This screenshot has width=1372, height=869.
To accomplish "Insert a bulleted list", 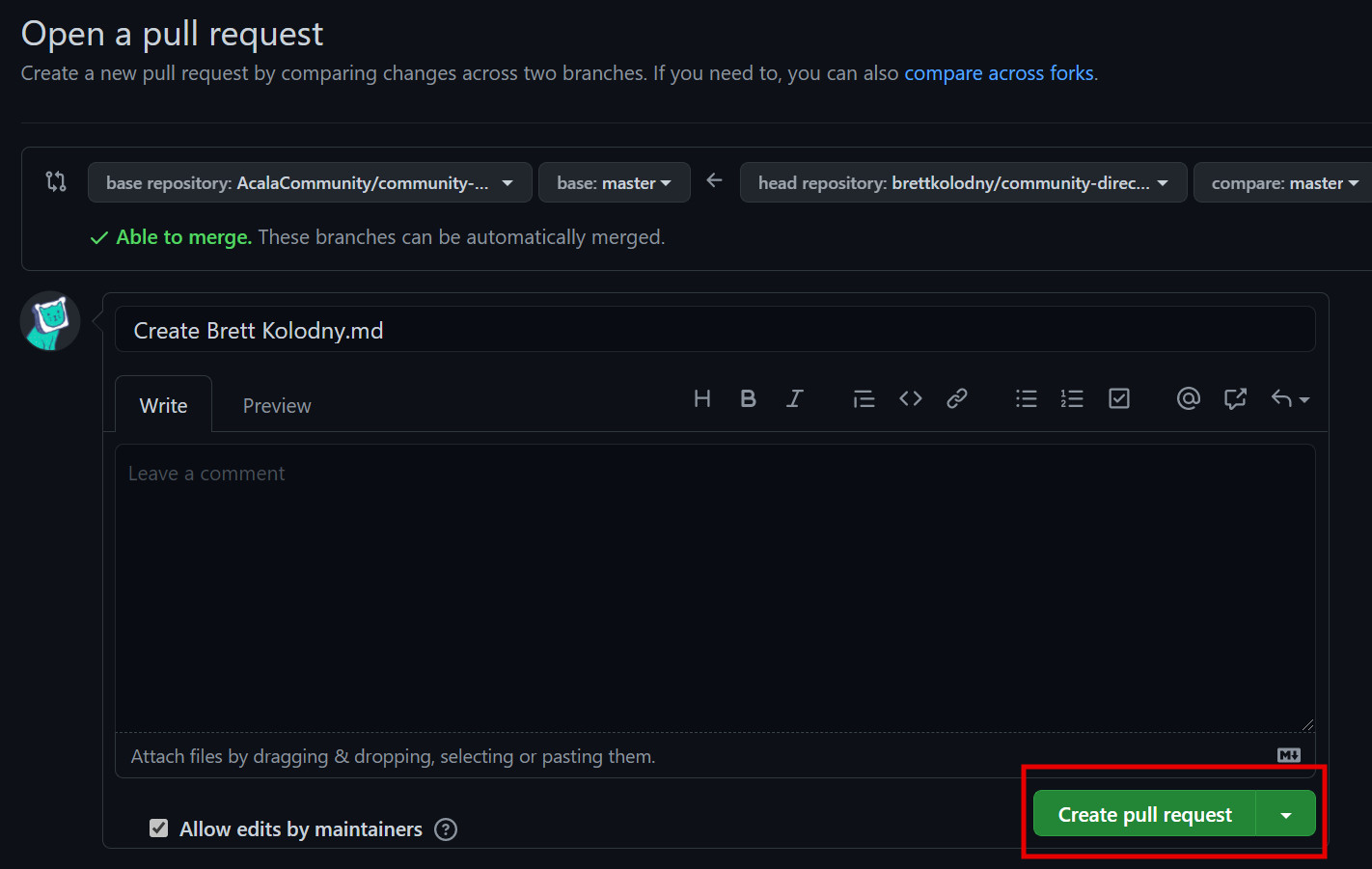I will tap(1026, 398).
